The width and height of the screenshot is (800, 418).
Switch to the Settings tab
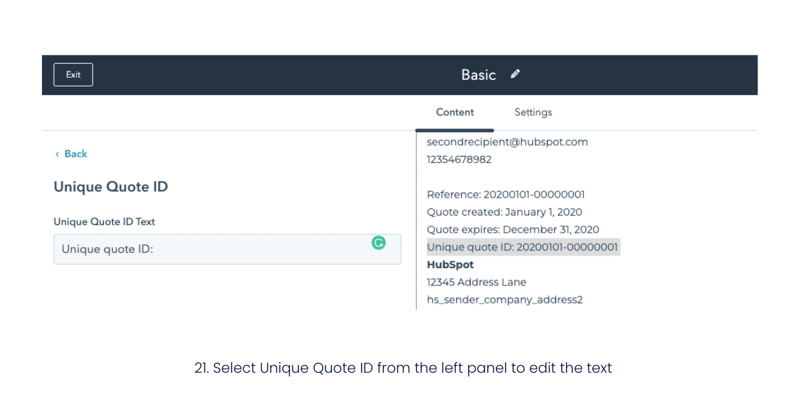(x=533, y=112)
